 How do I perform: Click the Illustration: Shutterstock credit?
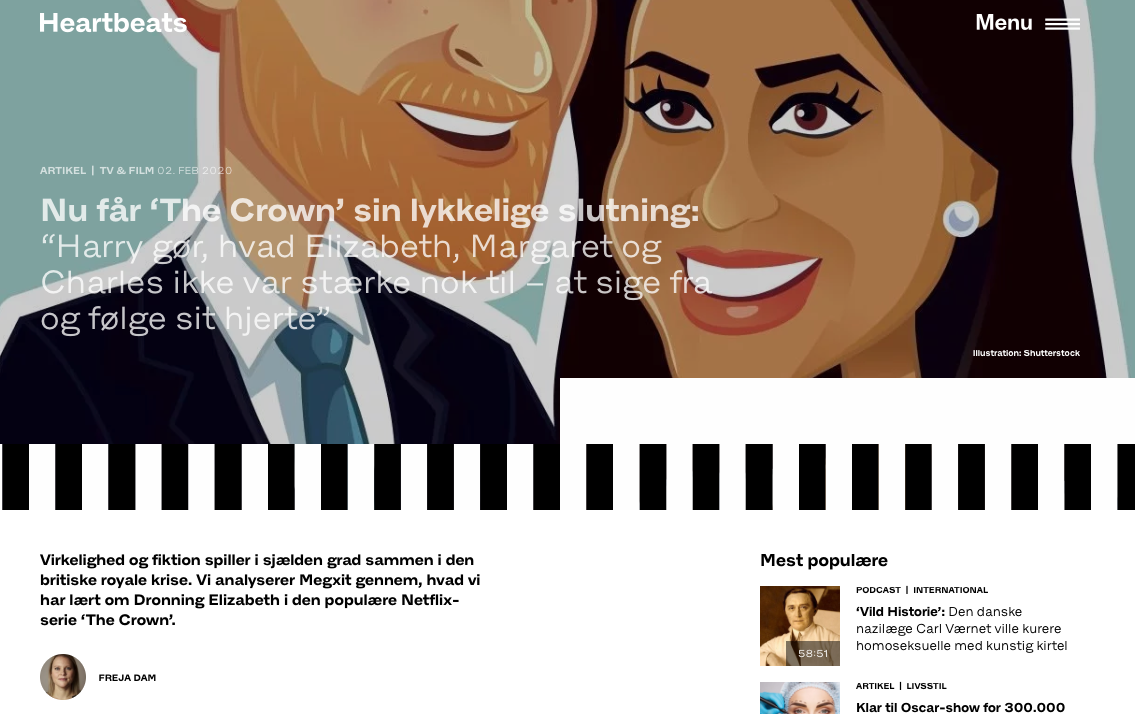[x=1026, y=353]
